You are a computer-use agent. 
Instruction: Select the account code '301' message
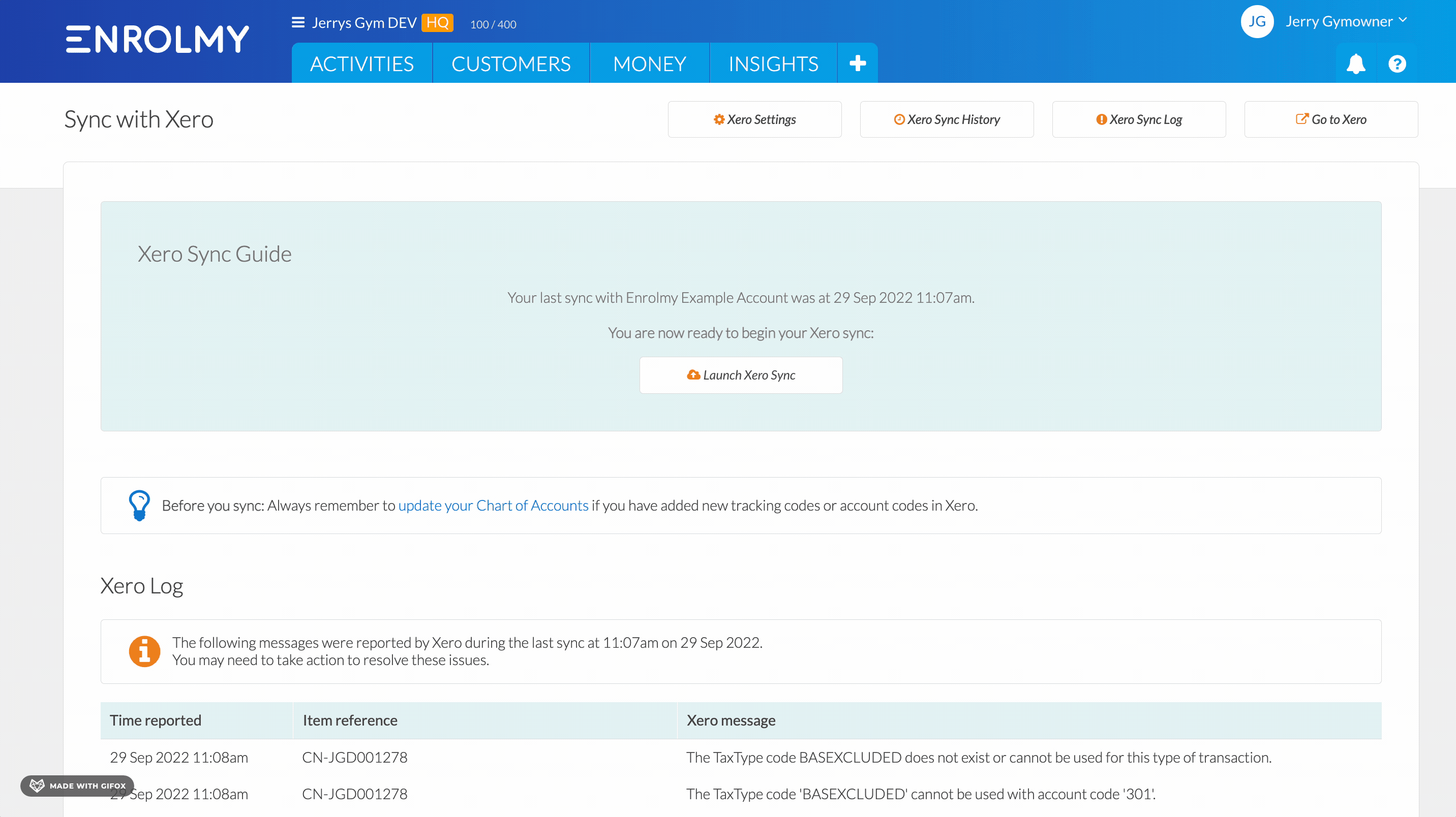tap(921, 794)
